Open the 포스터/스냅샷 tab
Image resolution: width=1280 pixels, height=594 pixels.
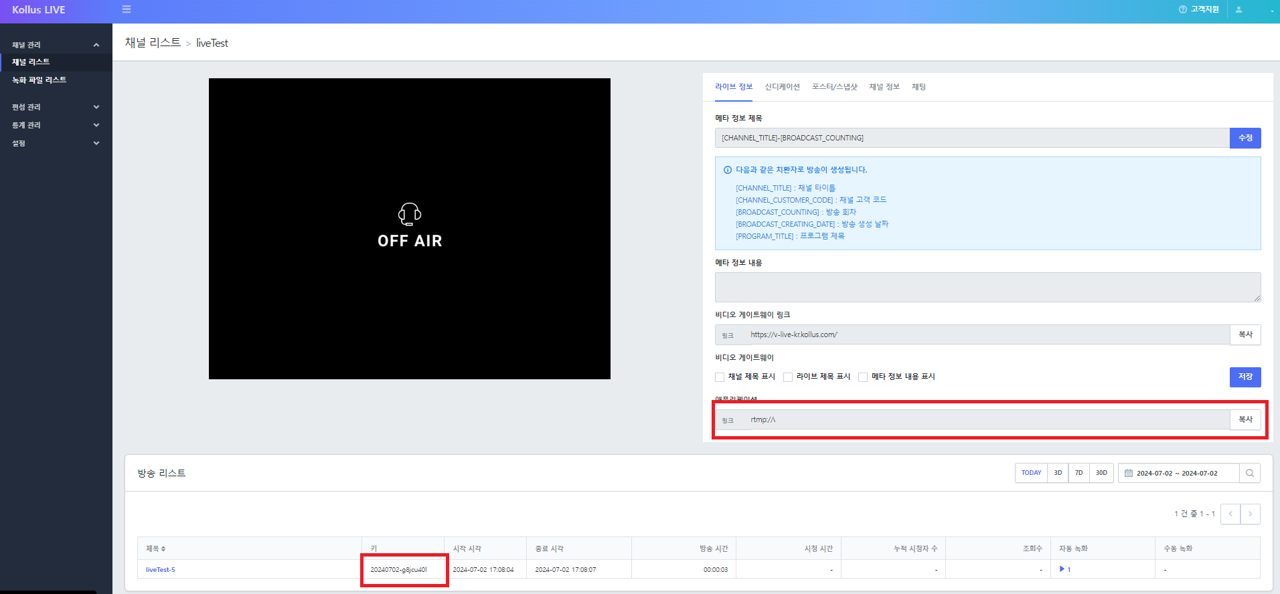(834, 87)
